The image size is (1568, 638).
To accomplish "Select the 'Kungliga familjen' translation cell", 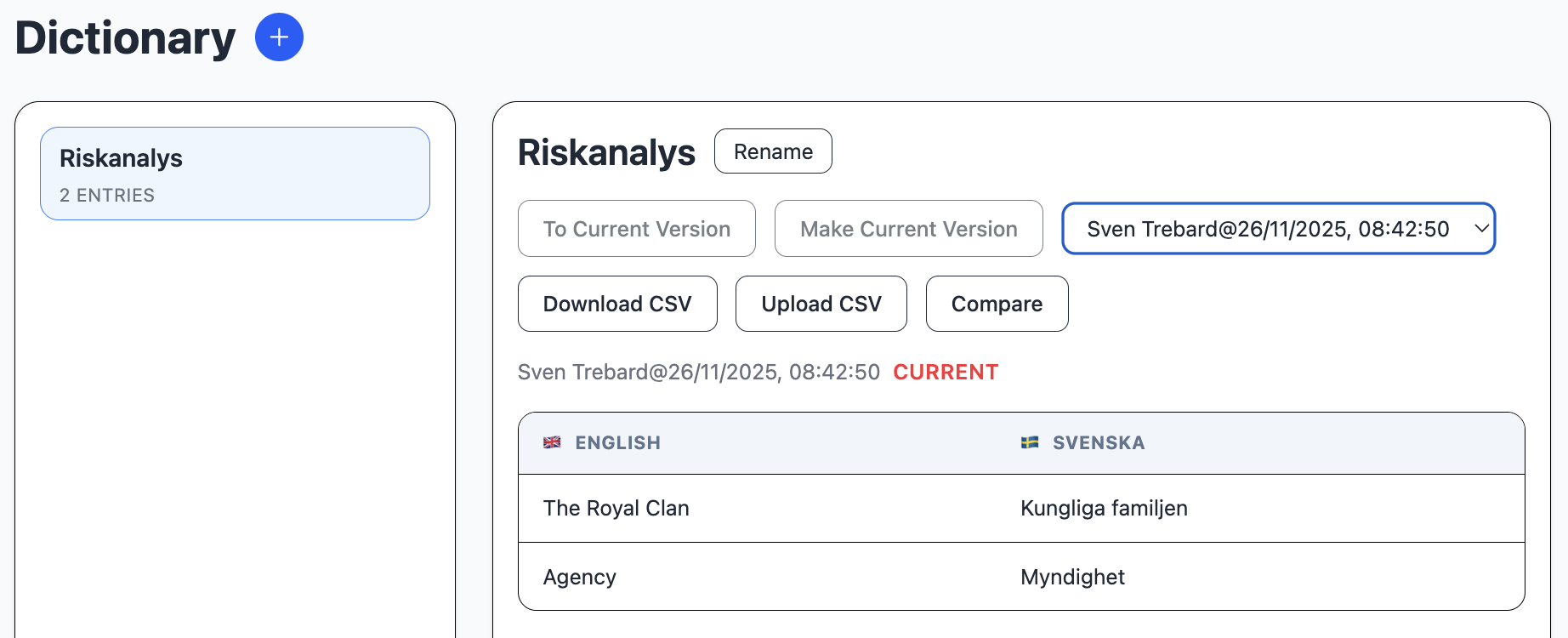I will 1104,508.
